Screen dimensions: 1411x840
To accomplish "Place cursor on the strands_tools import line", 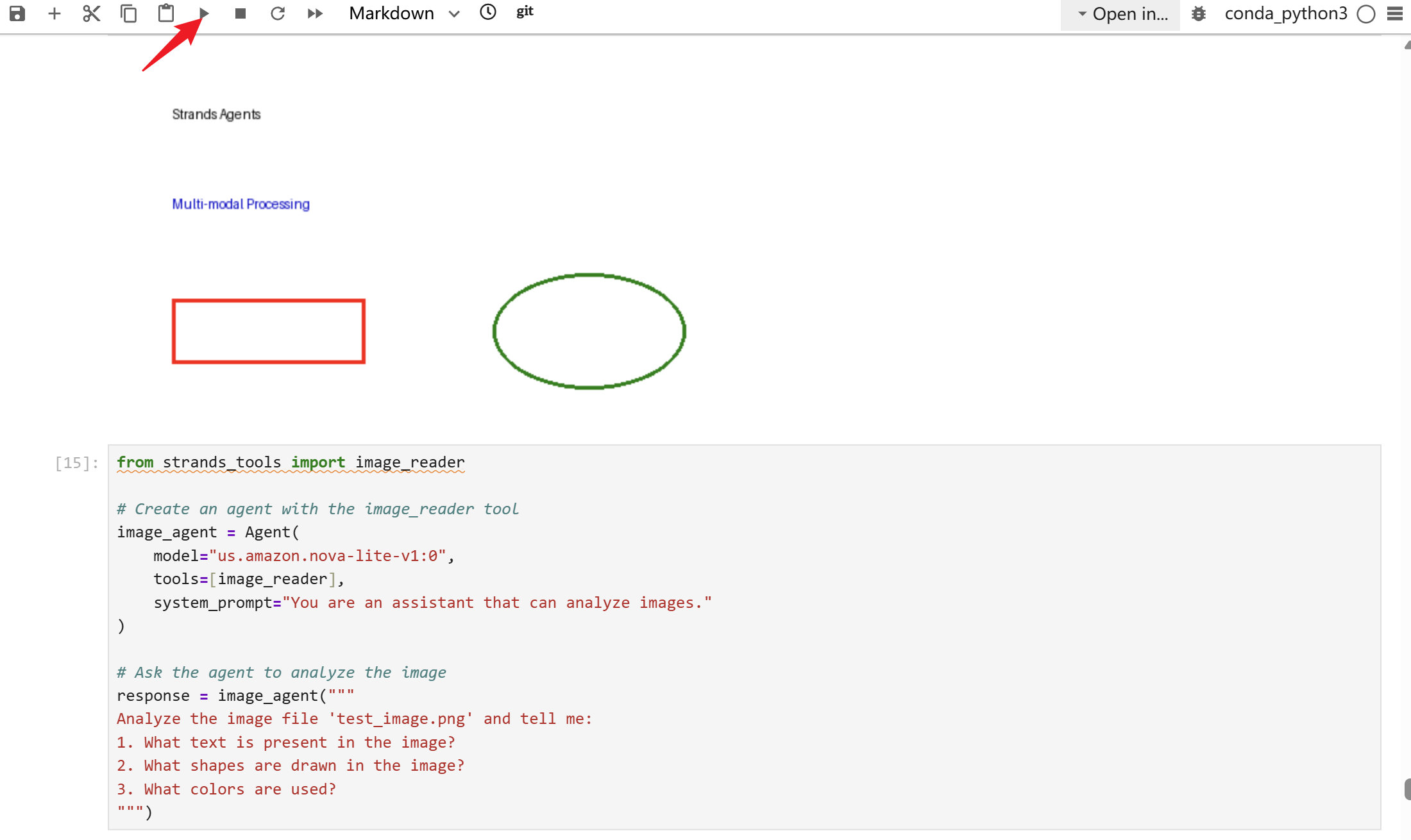I will pyautogui.click(x=291, y=462).
